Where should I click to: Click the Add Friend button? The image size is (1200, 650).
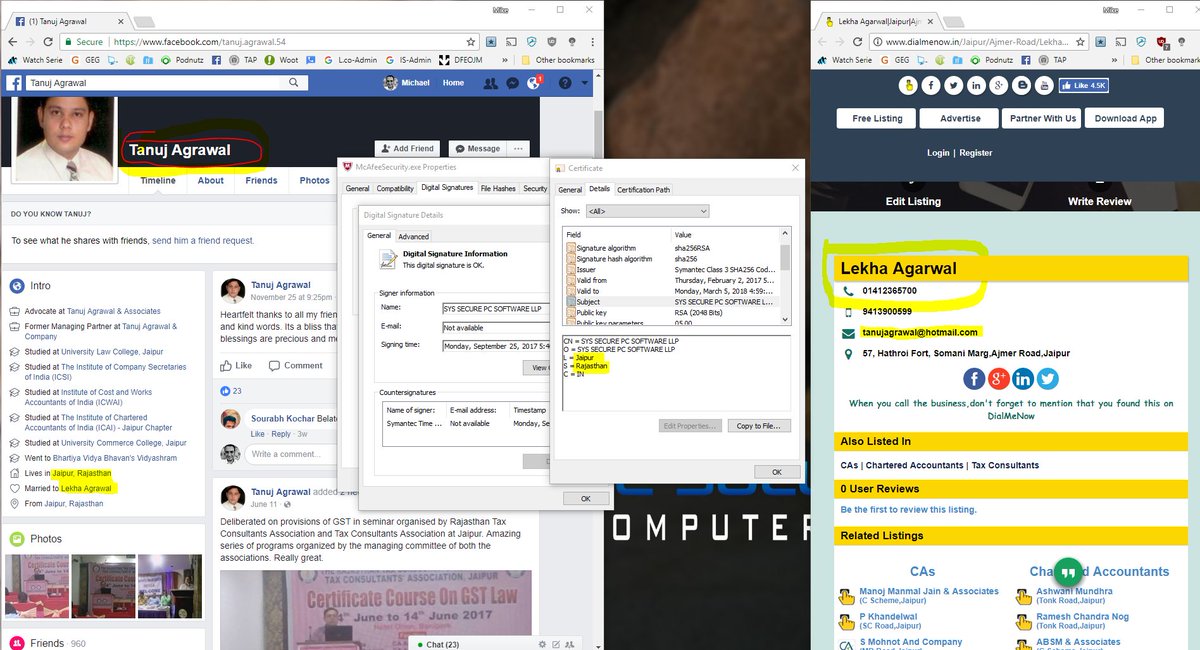click(x=408, y=148)
